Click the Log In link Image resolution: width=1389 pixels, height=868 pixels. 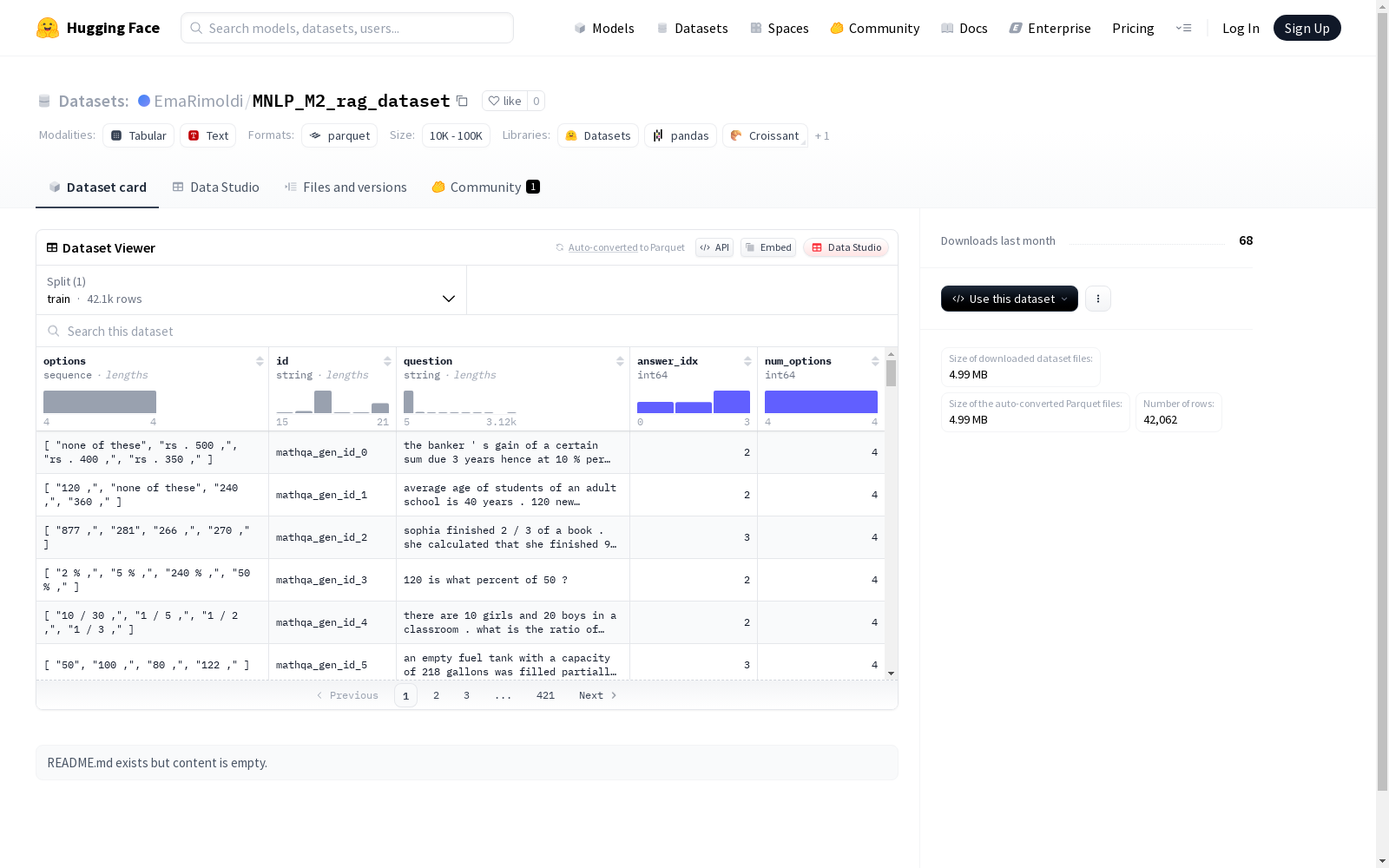[x=1241, y=28]
